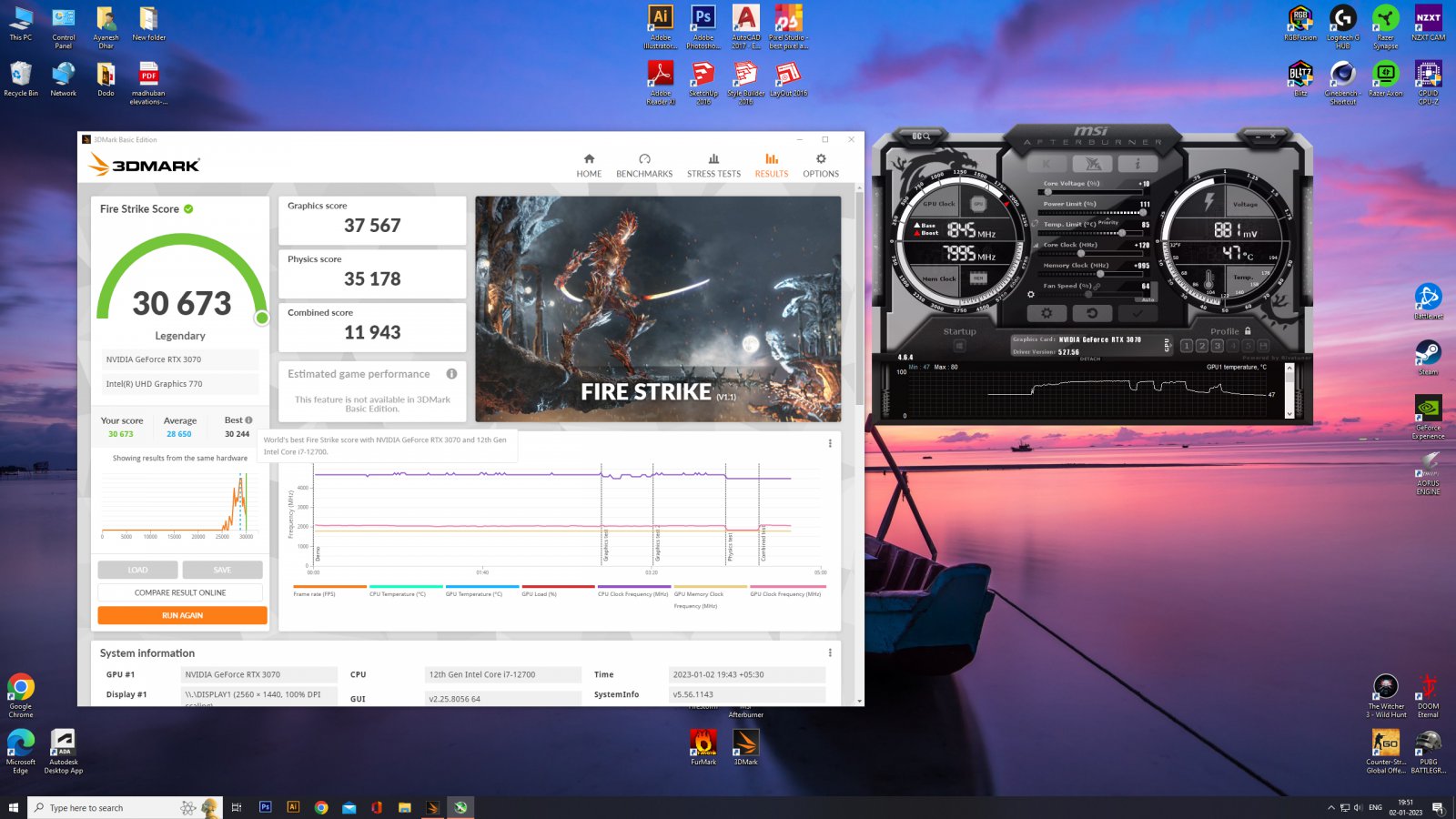Open Afterburner settings gear button
Viewport: 1456px width, 819px height.
pyautogui.click(x=1046, y=313)
